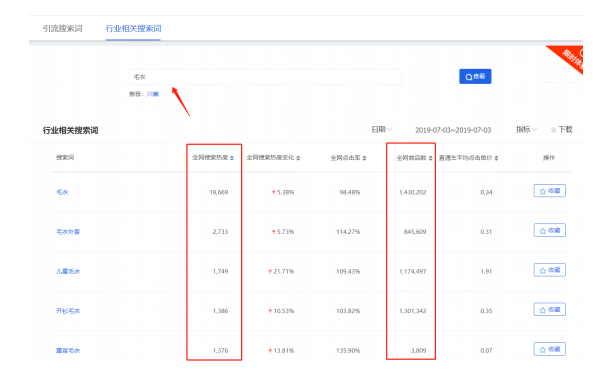This screenshot has height=371, width=612.
Task: Open the 儿童毛衣 keyword link
Action: 68,271
